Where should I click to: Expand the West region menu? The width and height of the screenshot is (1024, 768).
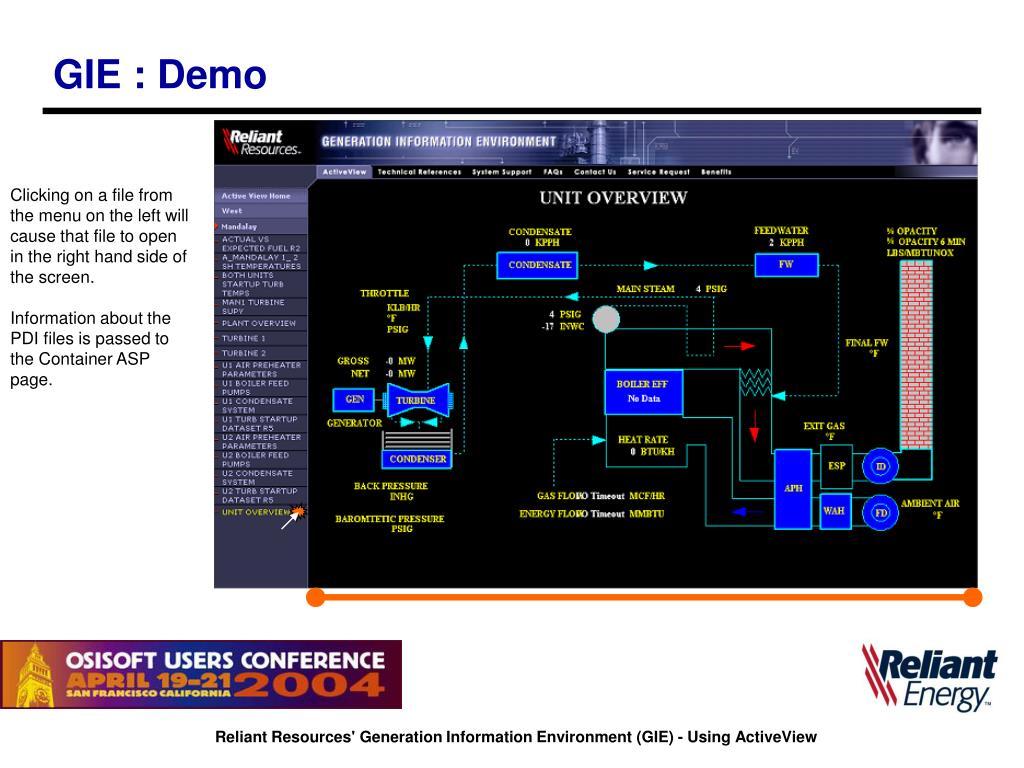(x=261, y=211)
